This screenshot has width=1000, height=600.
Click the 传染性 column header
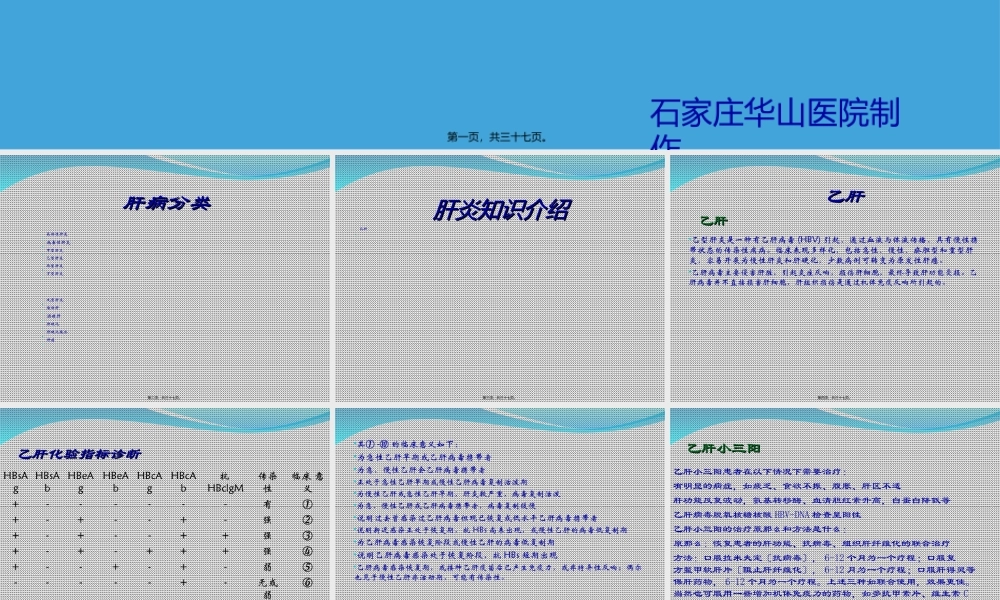[x=267, y=481]
